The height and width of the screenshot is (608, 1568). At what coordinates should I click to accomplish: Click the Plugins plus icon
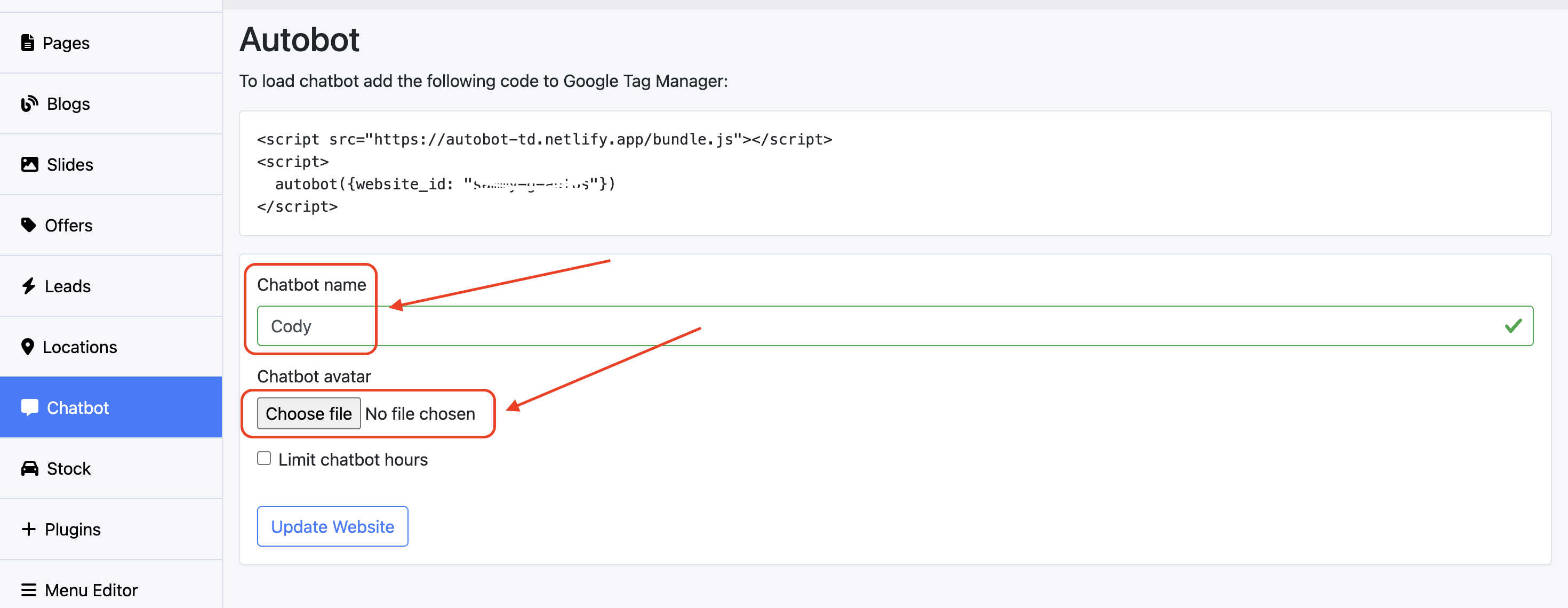pos(28,530)
